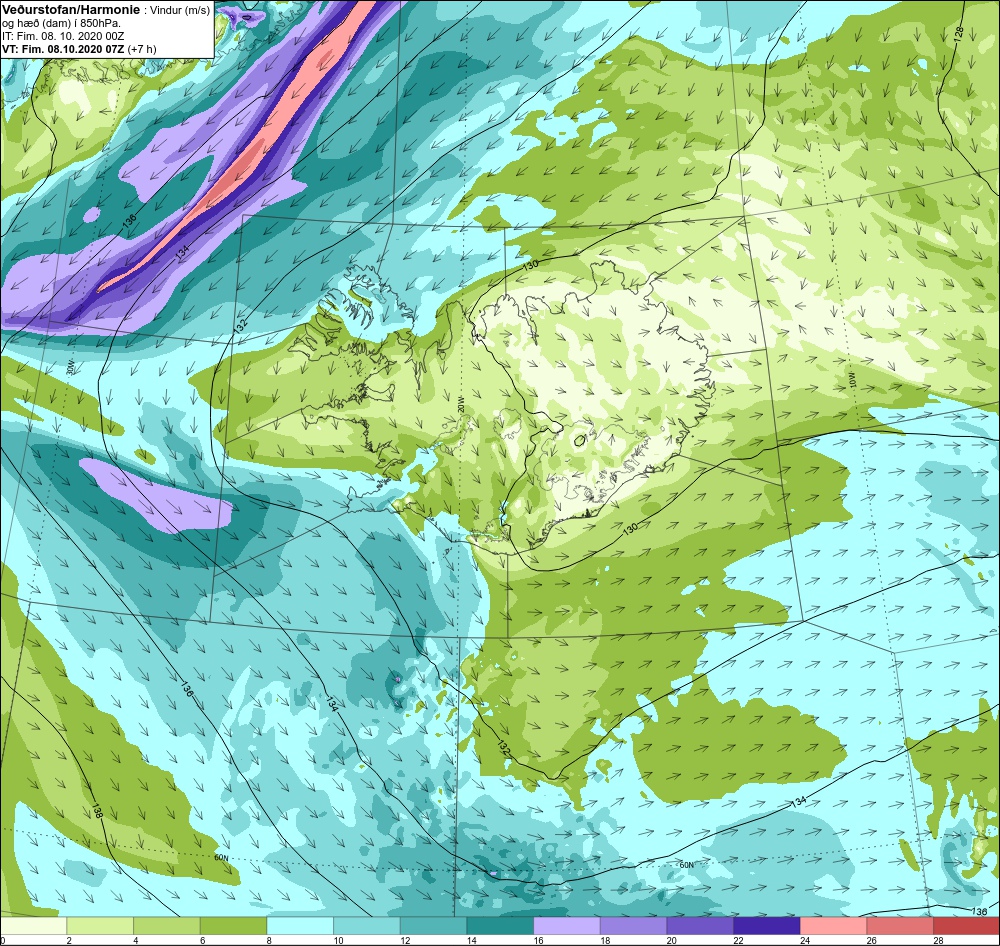1000x946 pixels.
Task: Click the legend swatch between 10 and 12
Action: 367,926
